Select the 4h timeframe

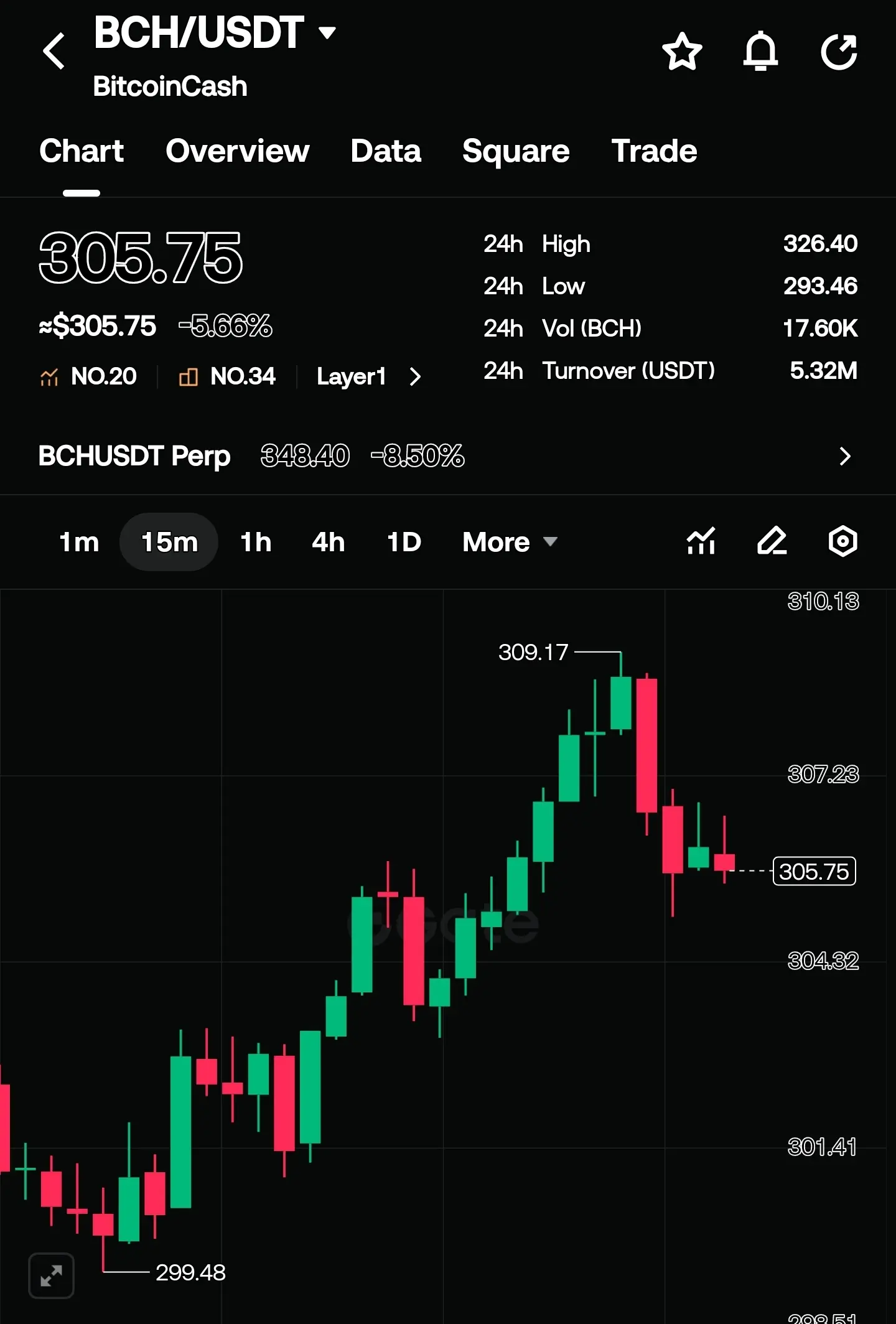pyautogui.click(x=328, y=542)
